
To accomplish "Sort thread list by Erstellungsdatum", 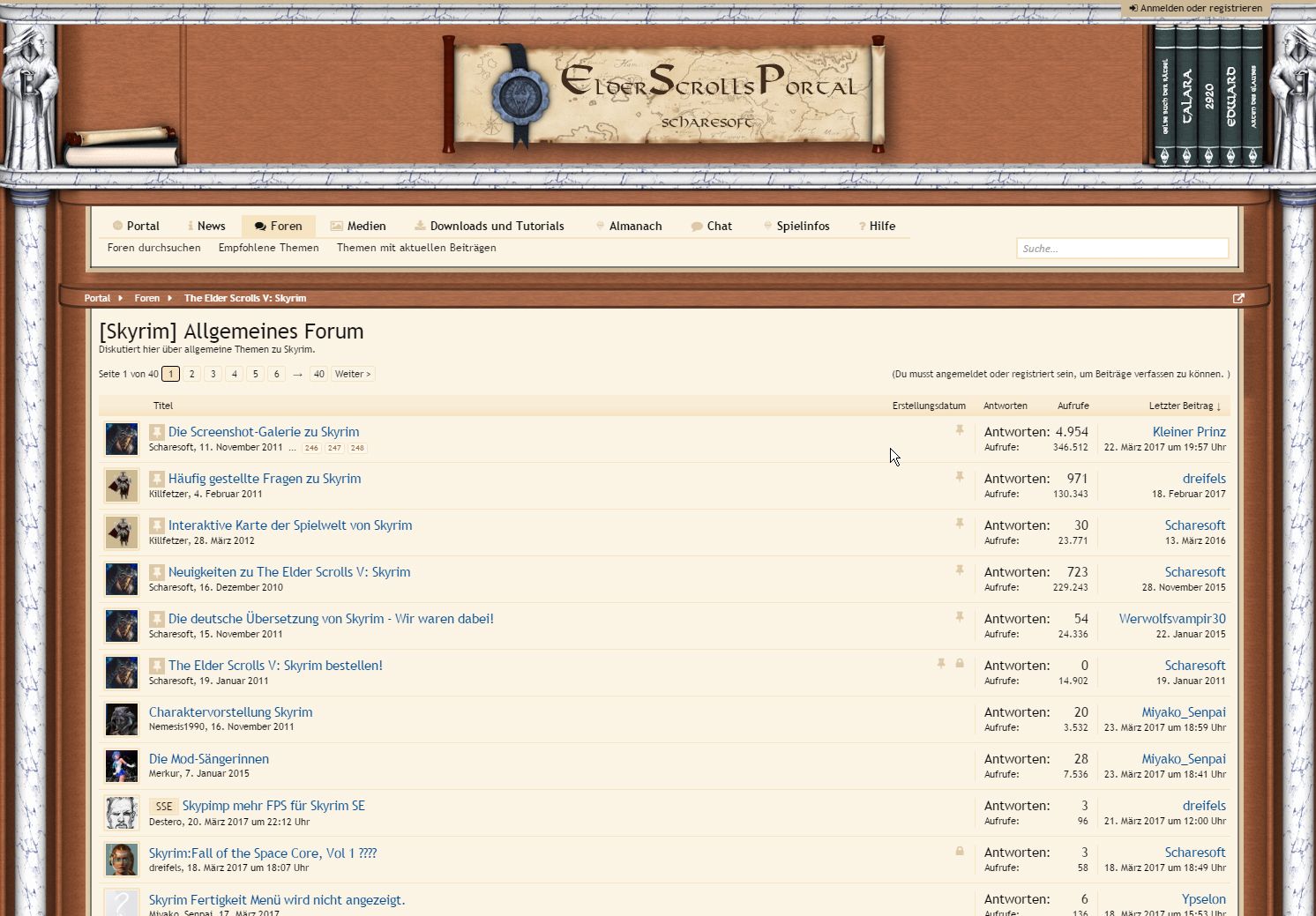I will 928,406.
